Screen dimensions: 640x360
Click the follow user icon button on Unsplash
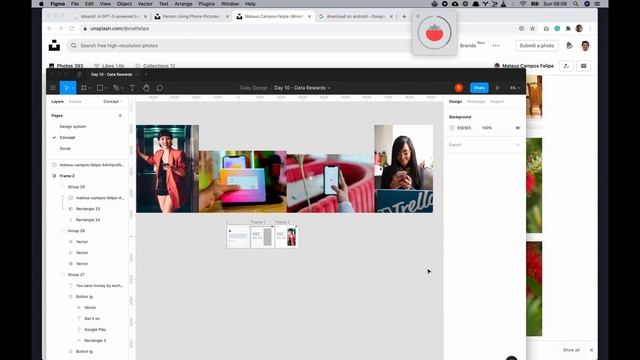[566, 66]
